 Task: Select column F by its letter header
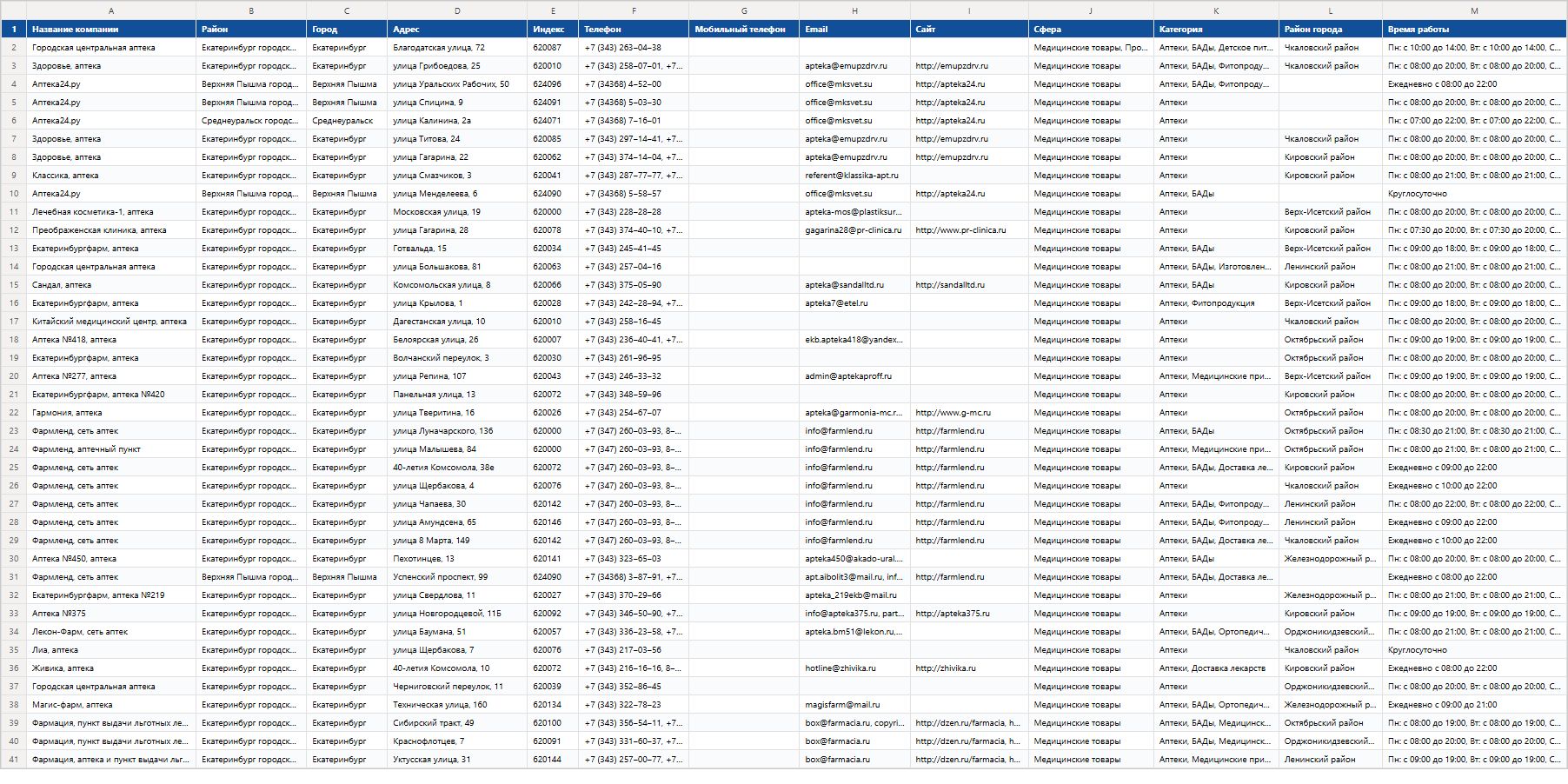pyautogui.click(x=634, y=10)
